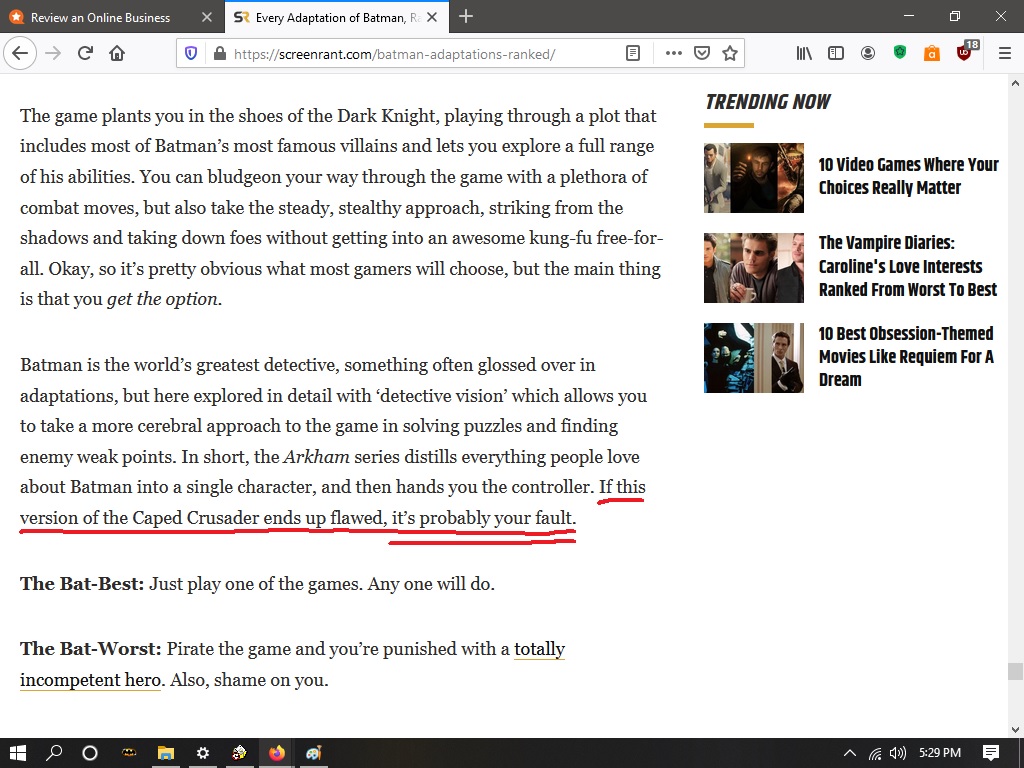1024x768 pixels.
Task: Toggle the notification center open
Action: [990, 753]
